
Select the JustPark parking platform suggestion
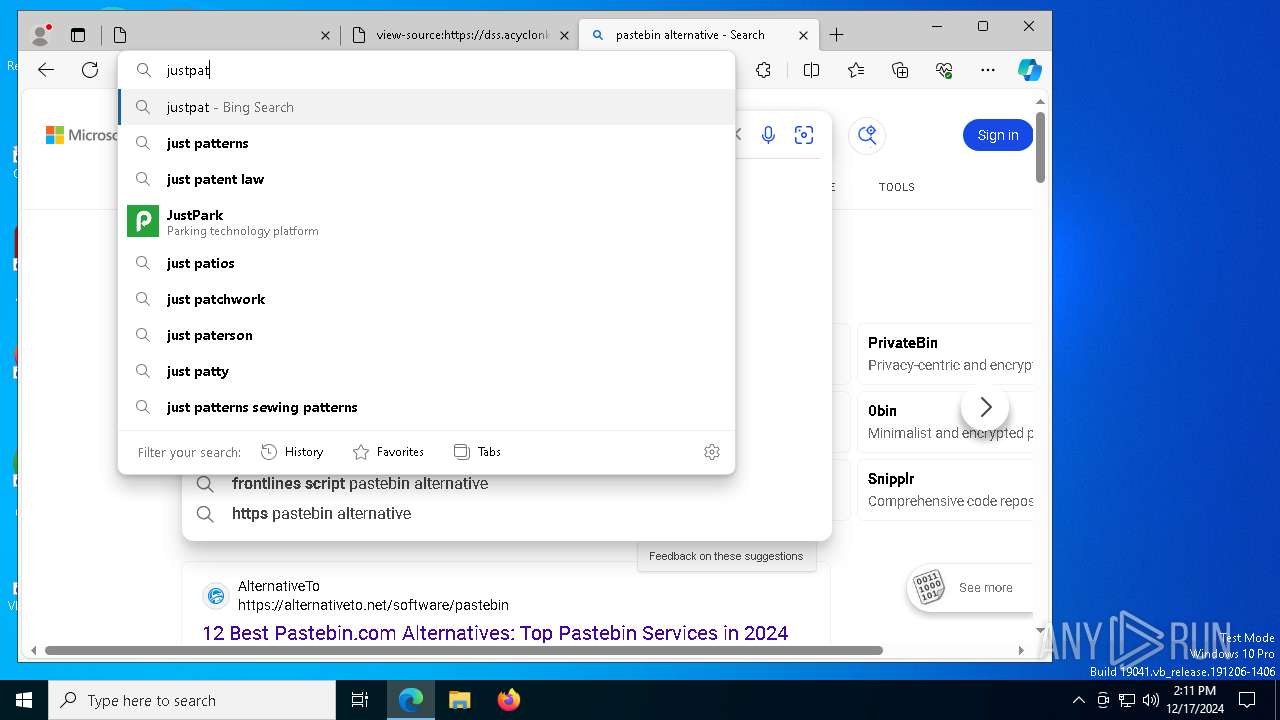pos(426,221)
